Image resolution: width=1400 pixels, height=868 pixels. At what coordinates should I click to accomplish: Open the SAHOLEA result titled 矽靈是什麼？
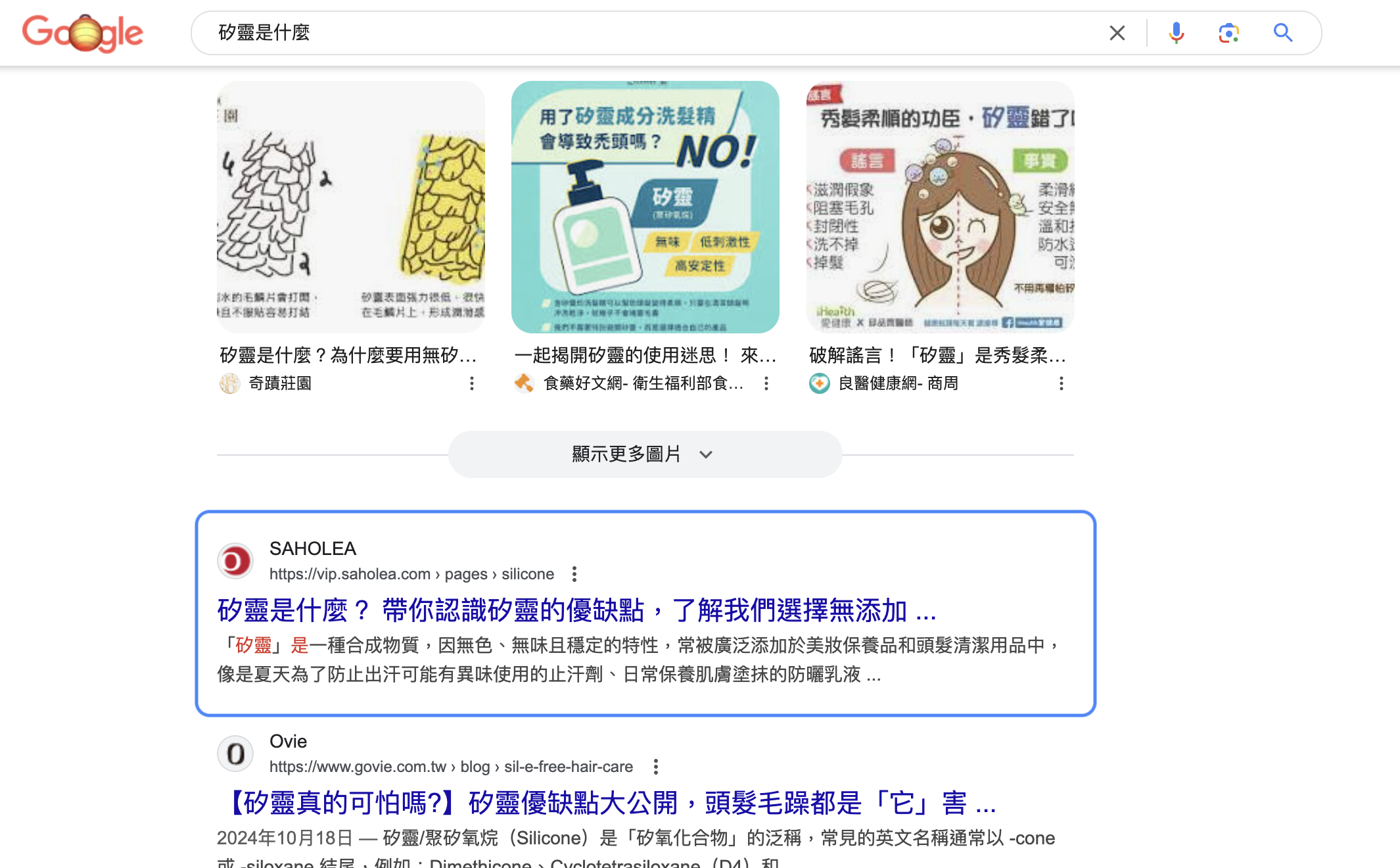(x=576, y=611)
